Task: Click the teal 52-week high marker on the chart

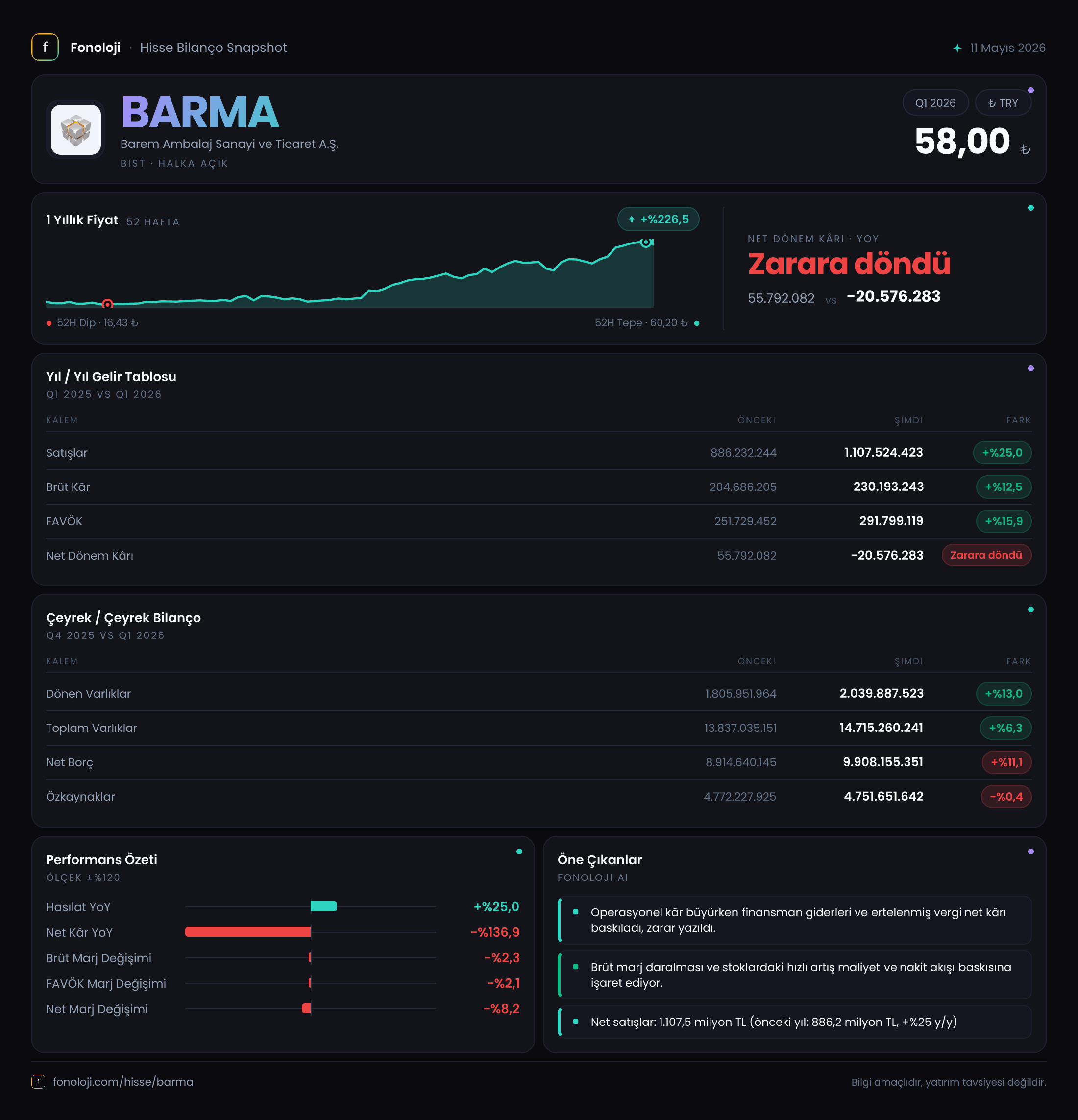Action: tap(646, 243)
